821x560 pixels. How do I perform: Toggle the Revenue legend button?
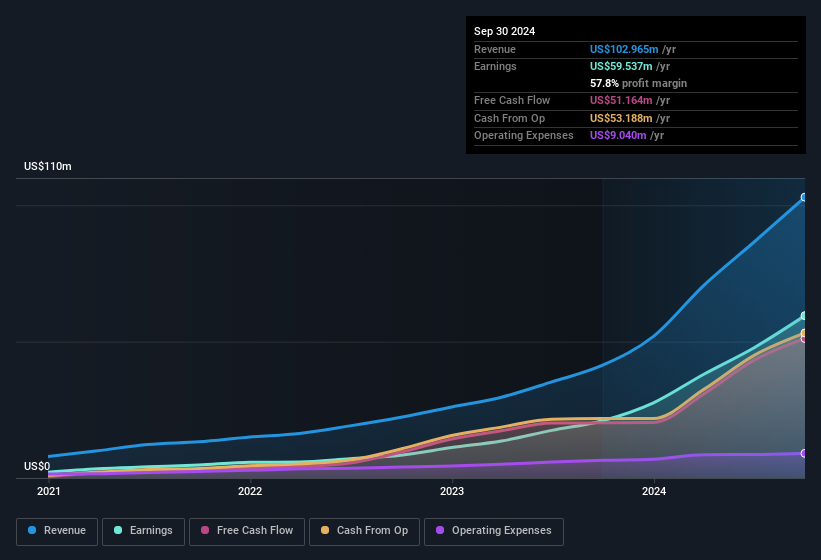[x=57, y=532]
